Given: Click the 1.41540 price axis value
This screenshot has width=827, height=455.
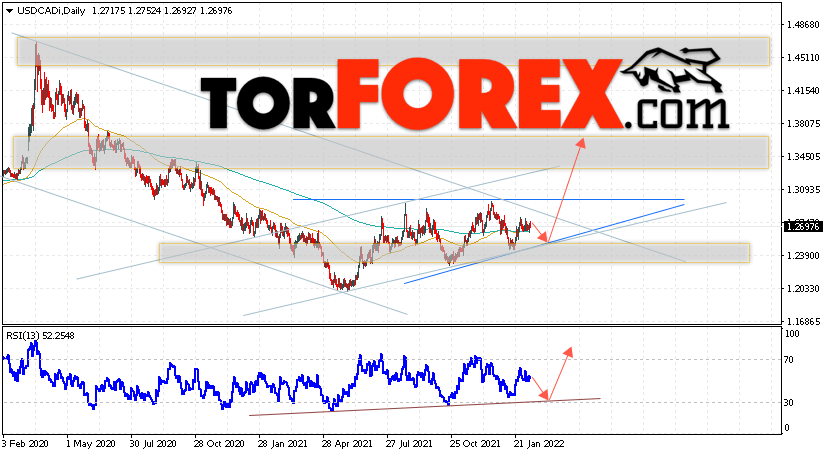Looking at the screenshot, I should tap(803, 91).
